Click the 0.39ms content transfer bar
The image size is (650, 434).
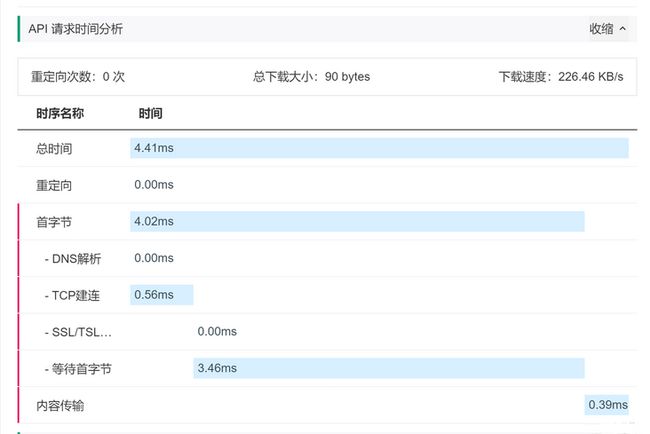pos(607,405)
